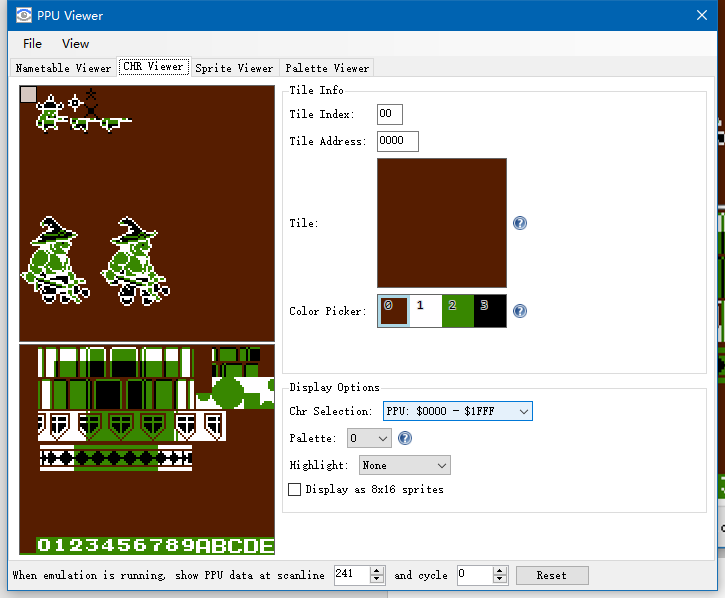Click the letter E font tile

point(266,546)
